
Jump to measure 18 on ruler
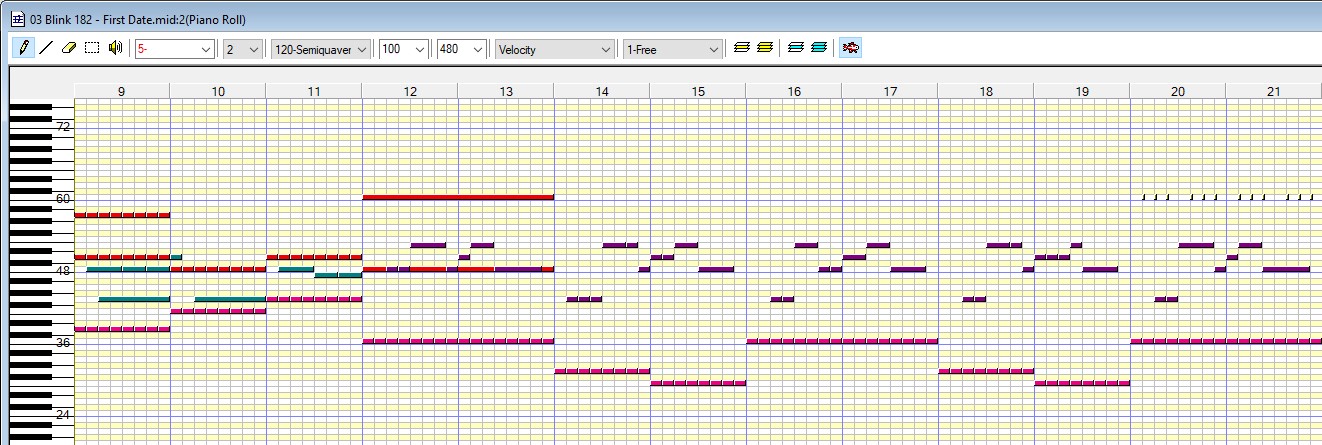pos(986,91)
